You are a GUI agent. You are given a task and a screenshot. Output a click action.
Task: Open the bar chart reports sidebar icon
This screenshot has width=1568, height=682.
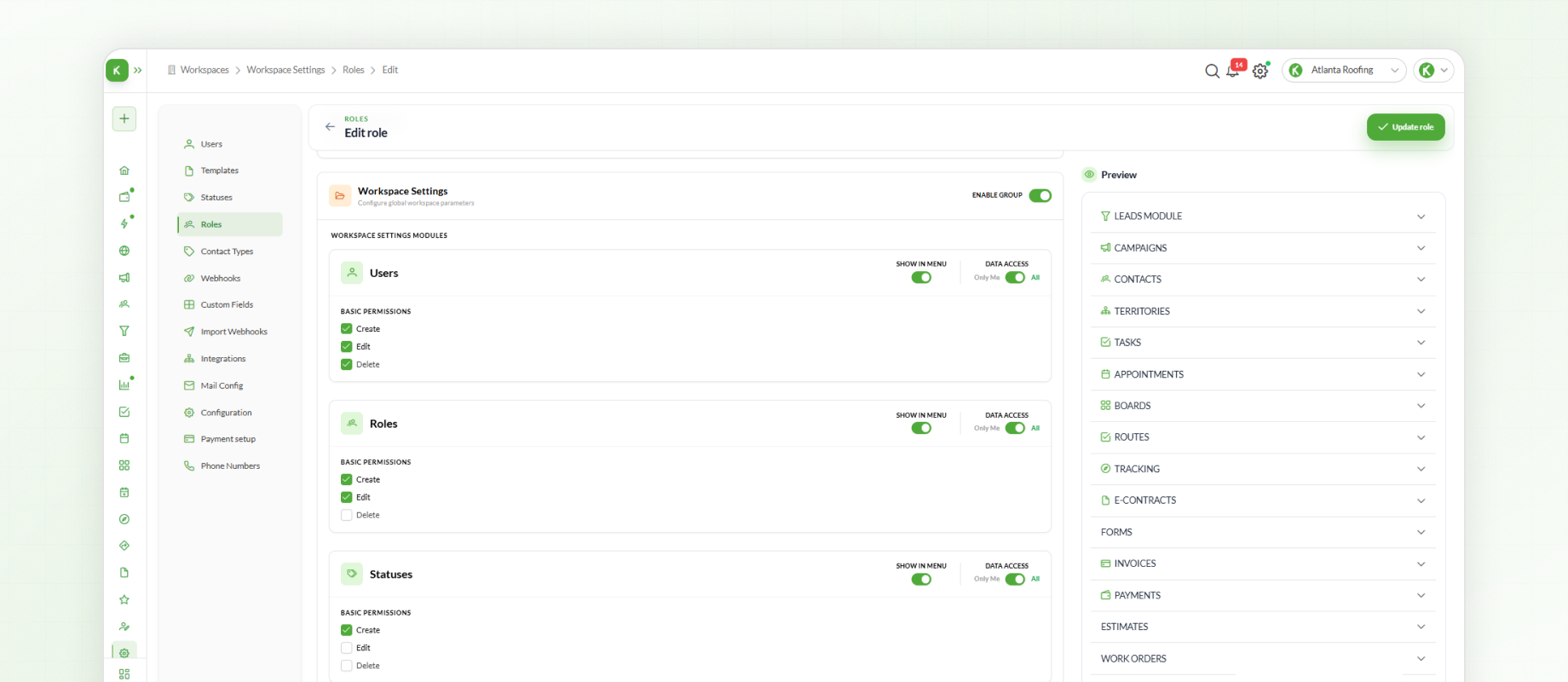124,384
